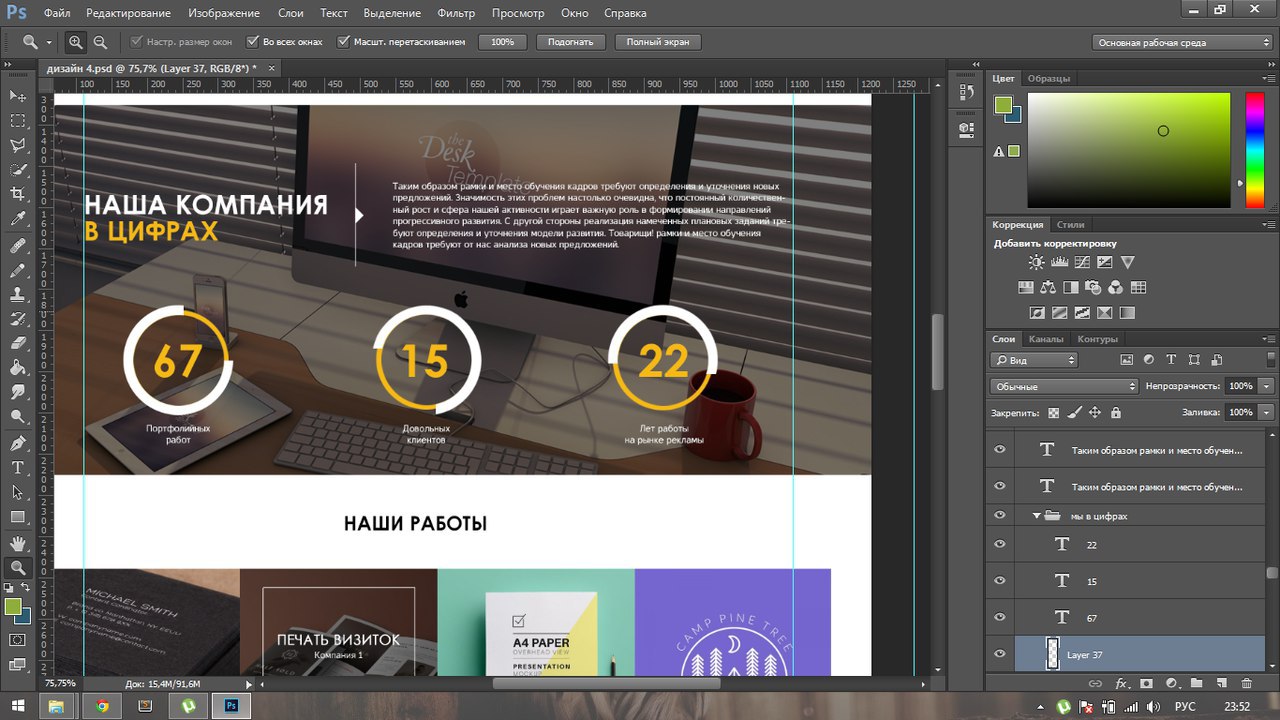Add a Brightness/Contrast adjustment

1036,262
